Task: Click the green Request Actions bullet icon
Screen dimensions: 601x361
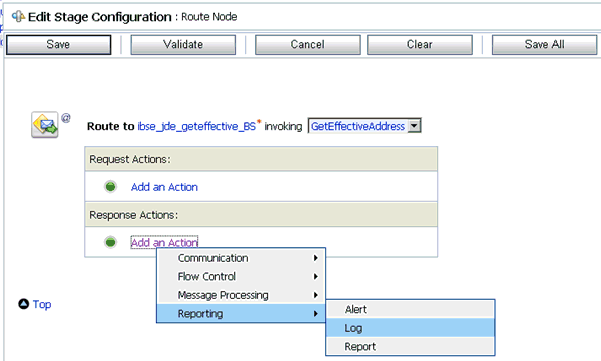Action: (x=110, y=187)
